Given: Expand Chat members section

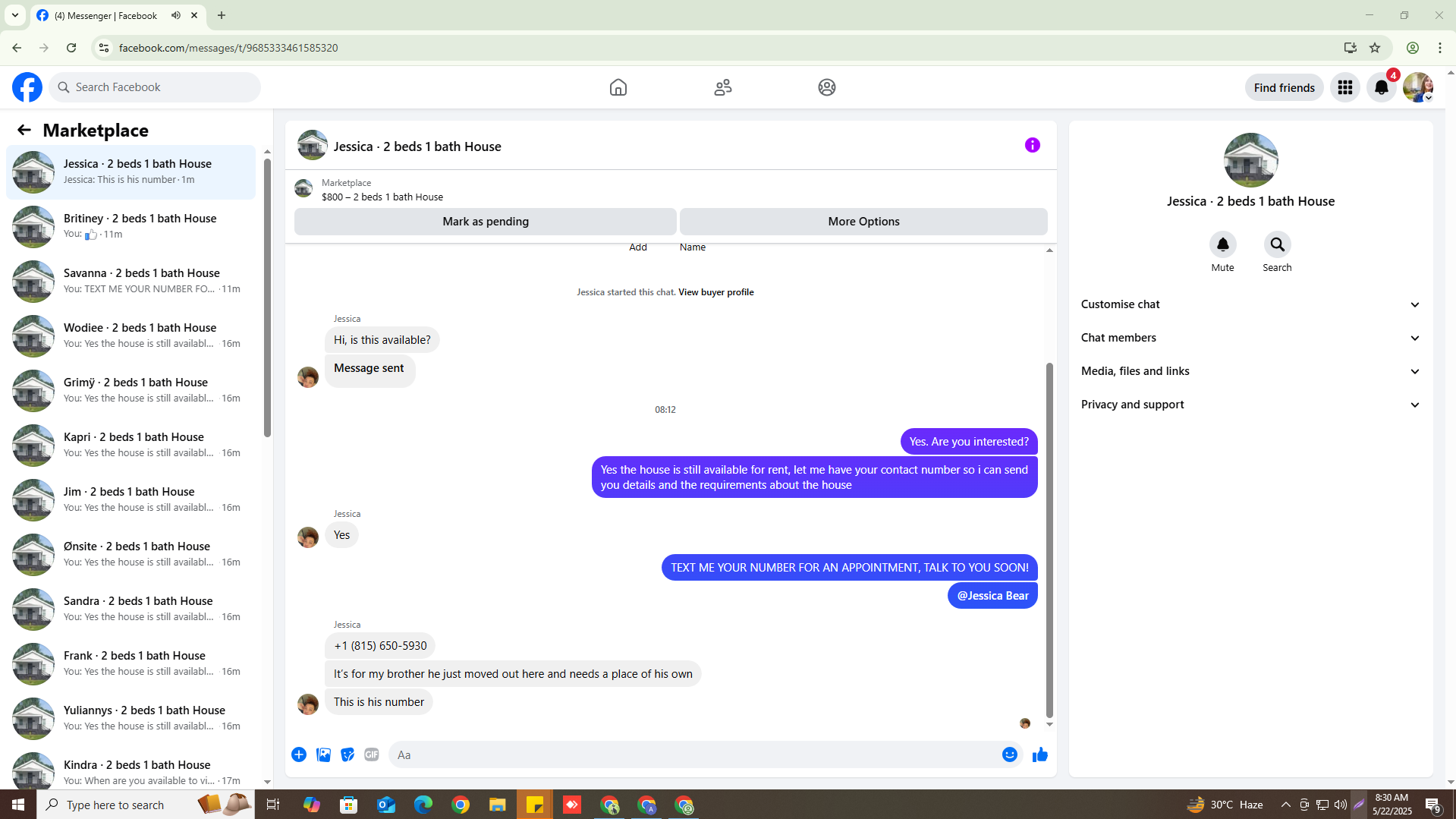Looking at the screenshot, I should (1250, 338).
